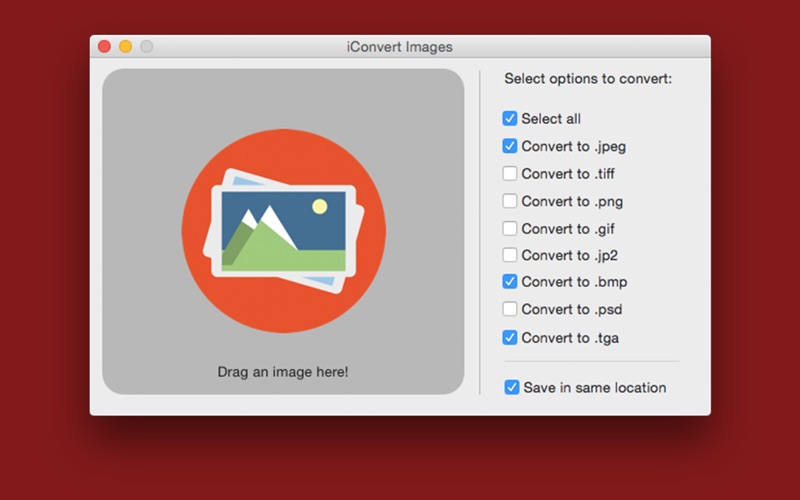Click the iConvert Images window title
This screenshot has height=500, width=800.
pyautogui.click(x=399, y=46)
